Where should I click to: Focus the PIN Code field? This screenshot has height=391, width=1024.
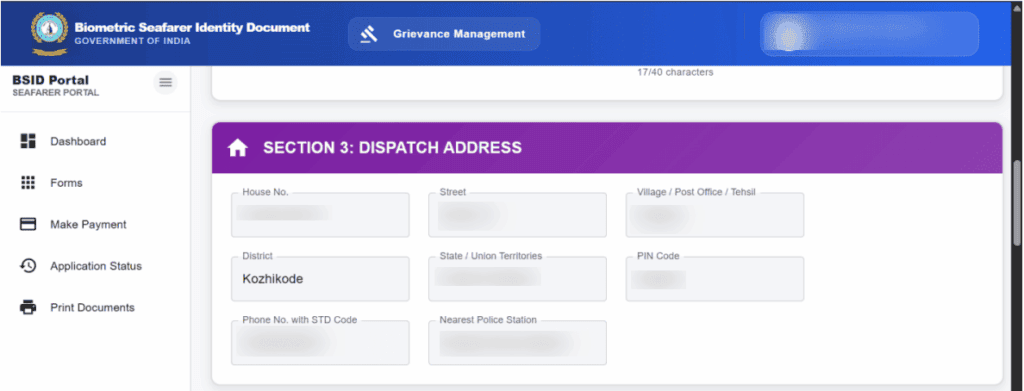coord(714,279)
